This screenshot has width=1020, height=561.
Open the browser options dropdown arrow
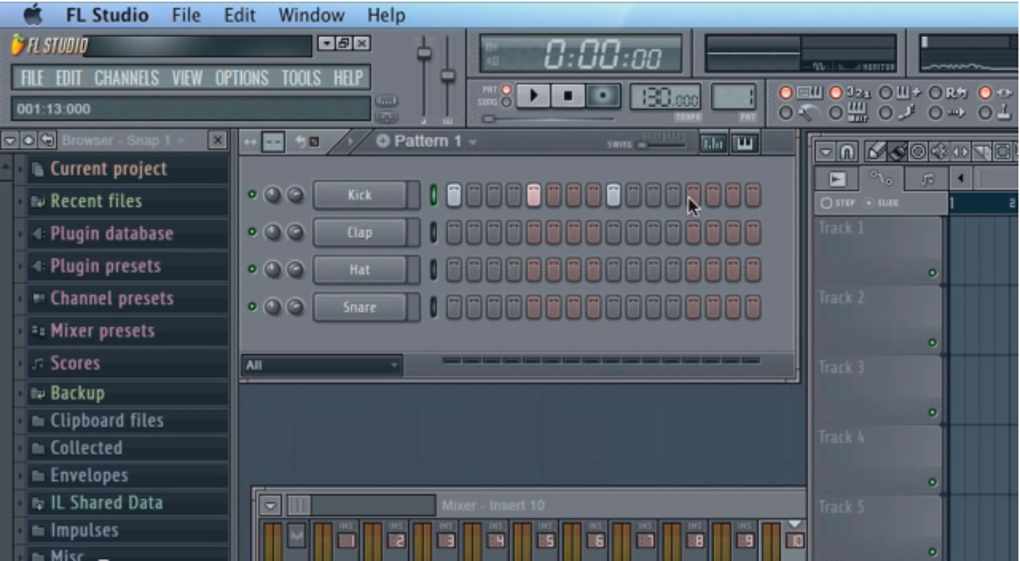click(10, 140)
